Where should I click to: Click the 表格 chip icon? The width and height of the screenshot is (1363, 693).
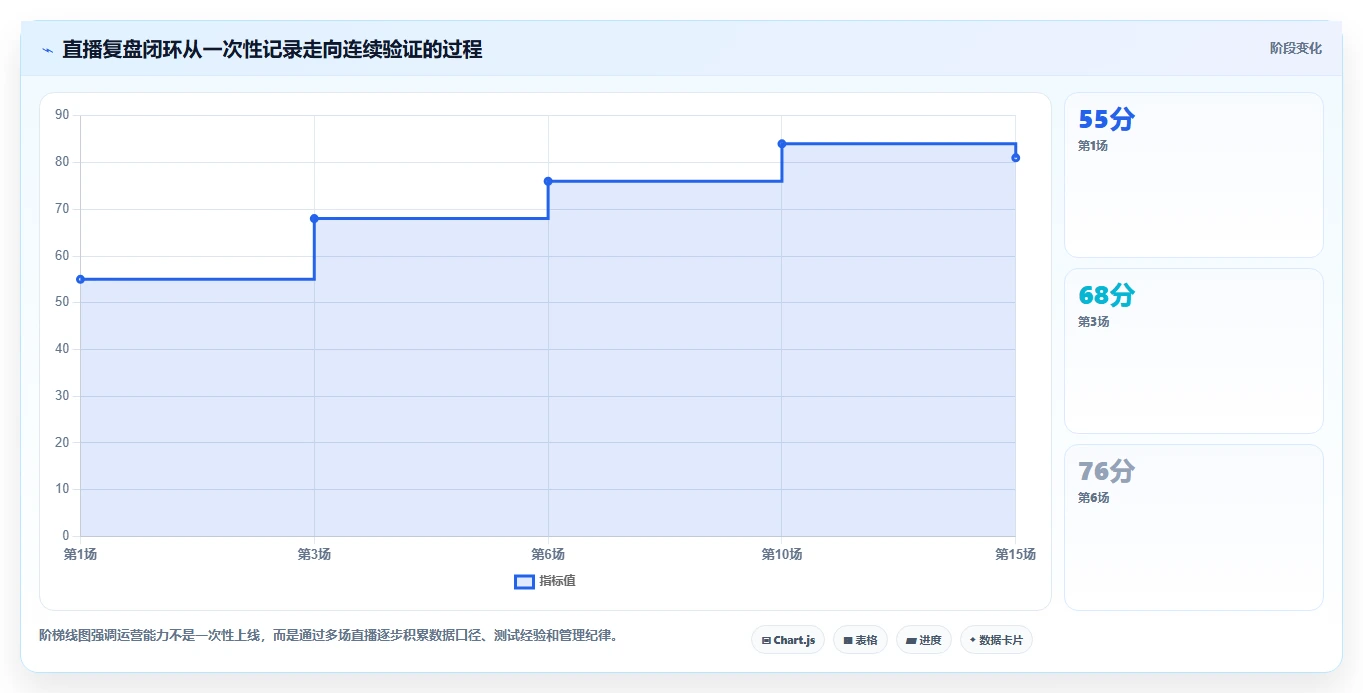(848, 640)
